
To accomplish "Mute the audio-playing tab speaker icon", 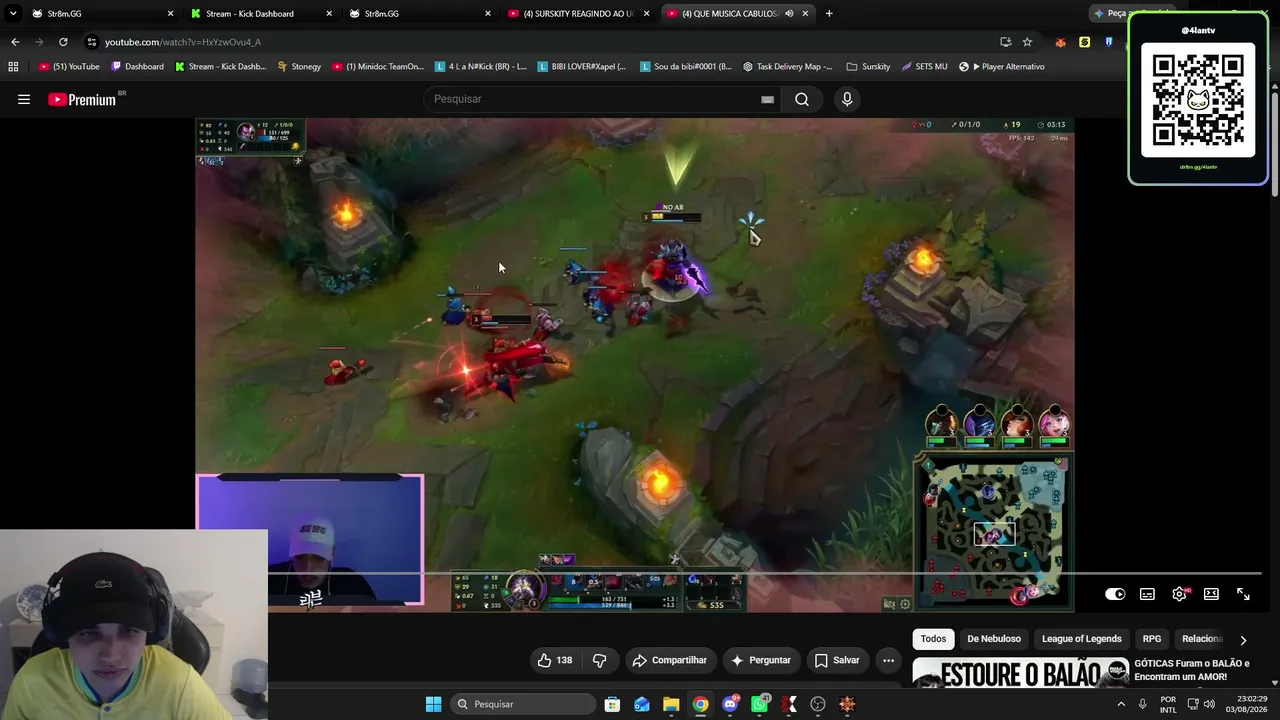I will coord(789,14).
